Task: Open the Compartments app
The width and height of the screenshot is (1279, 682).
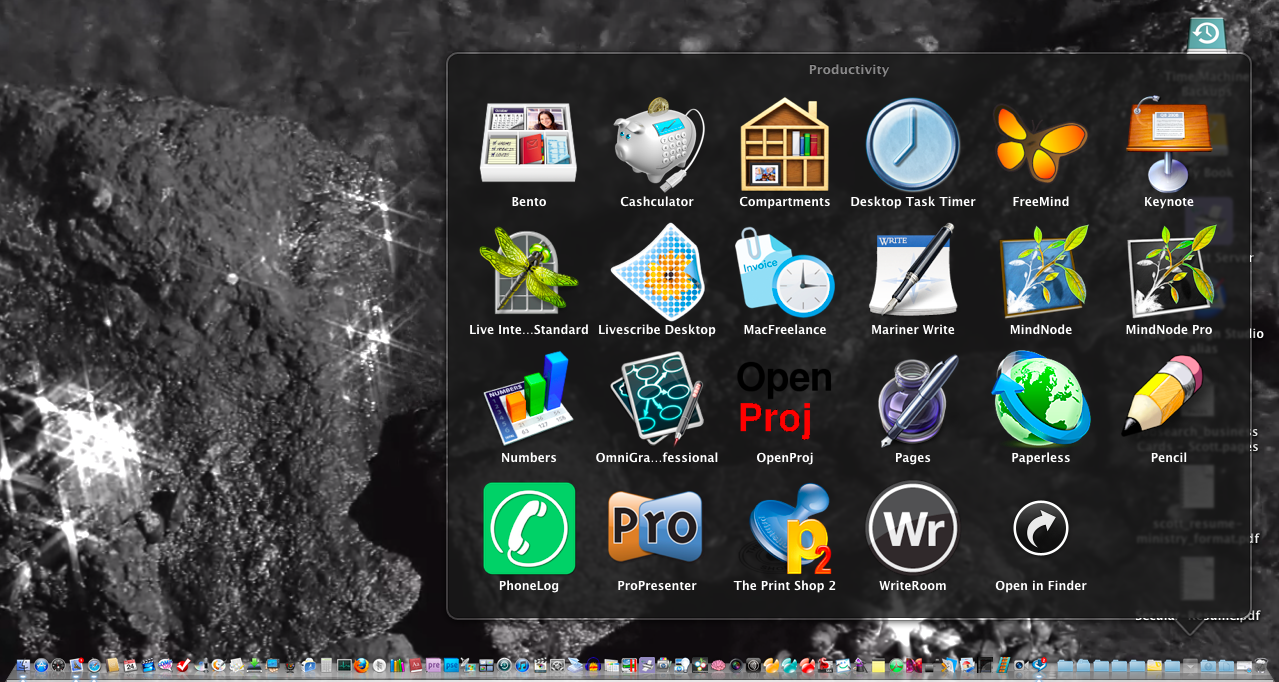Action: point(785,144)
